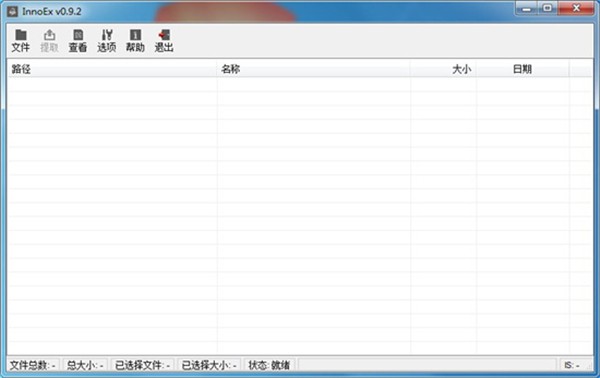Open the 查看 (View) toolbar button
This screenshot has height=378, width=600.
(x=78, y=41)
